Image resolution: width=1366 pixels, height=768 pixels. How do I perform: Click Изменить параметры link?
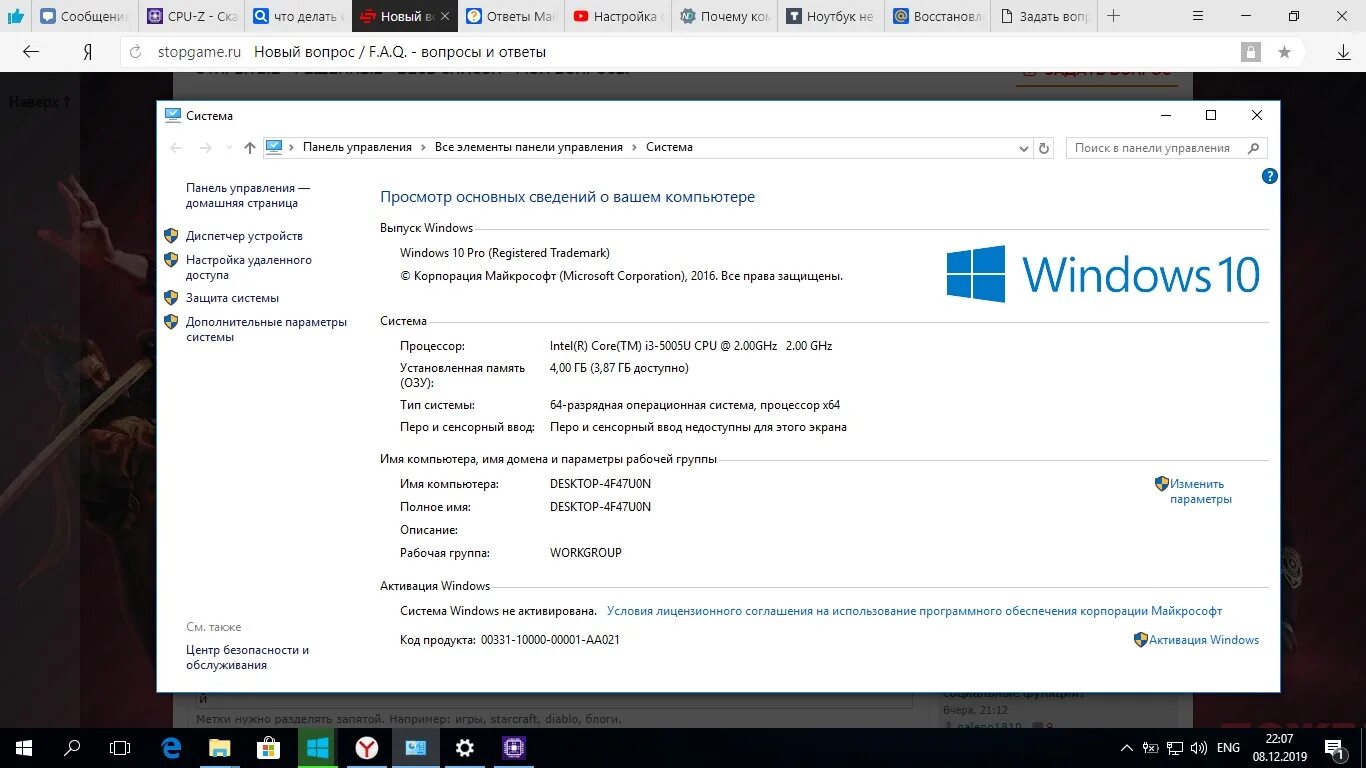pyautogui.click(x=1200, y=491)
